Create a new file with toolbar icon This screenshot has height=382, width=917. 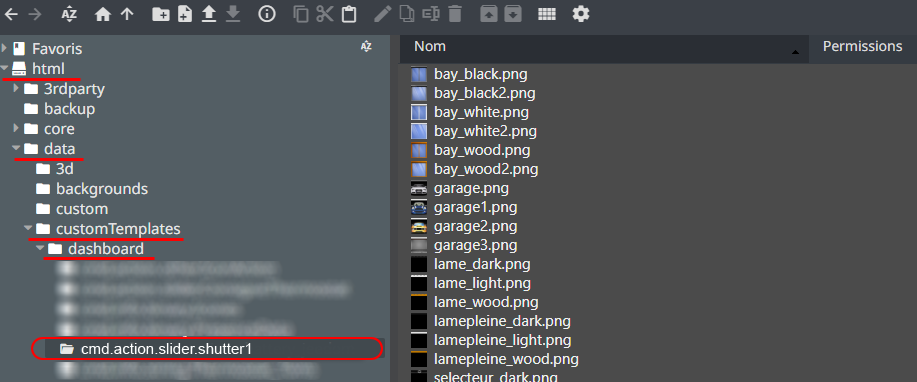[185, 15]
